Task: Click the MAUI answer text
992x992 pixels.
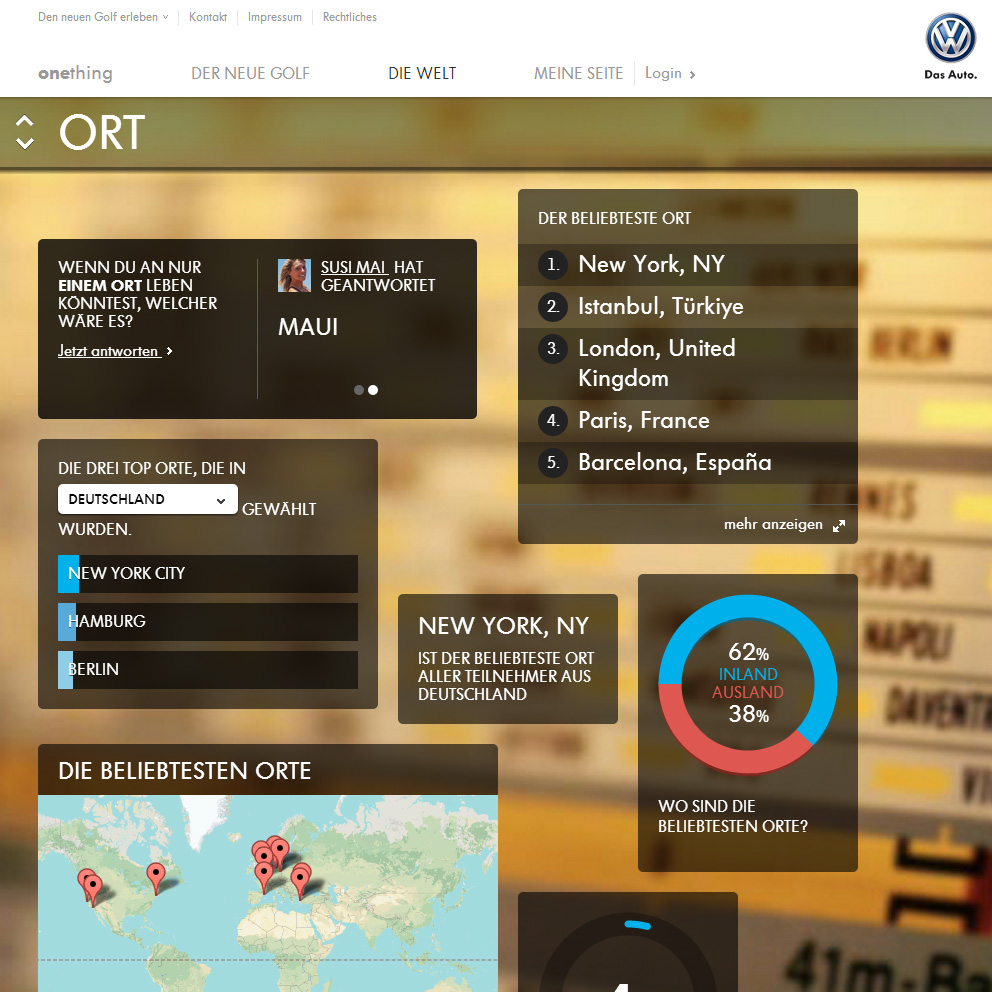Action: (308, 327)
